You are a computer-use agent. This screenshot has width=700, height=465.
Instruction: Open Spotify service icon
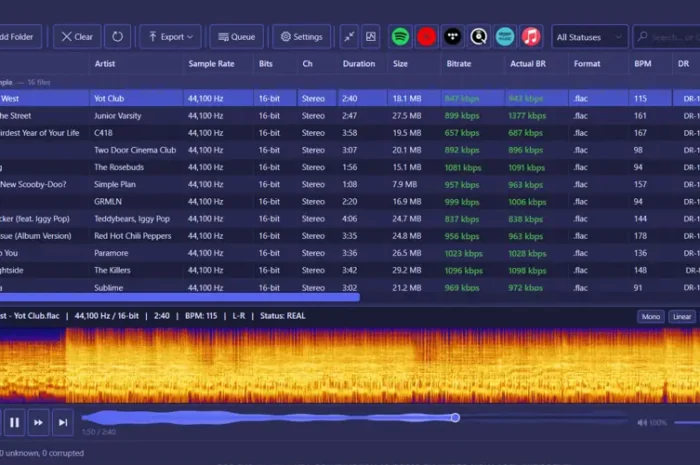point(400,37)
